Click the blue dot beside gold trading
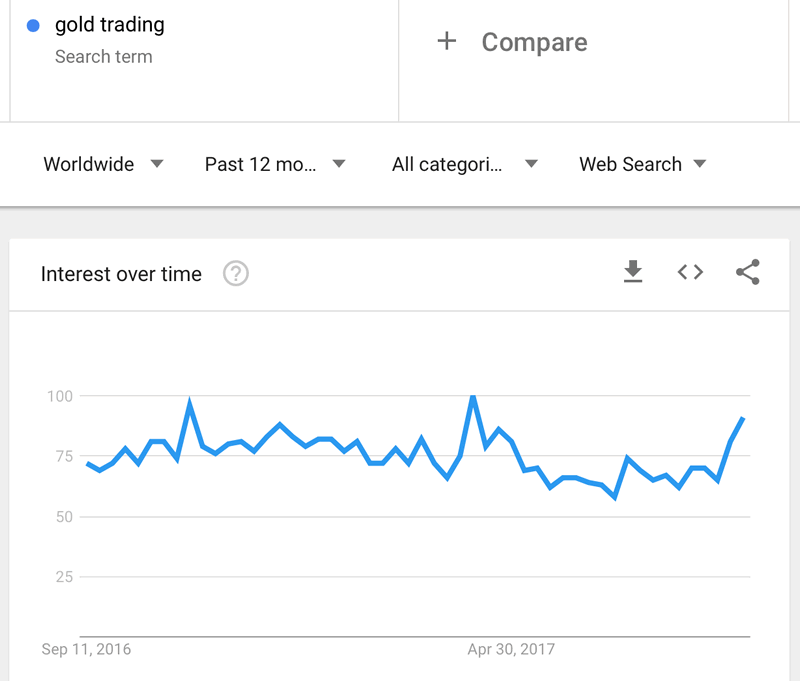Screen dimensions: 800x681 point(34,26)
